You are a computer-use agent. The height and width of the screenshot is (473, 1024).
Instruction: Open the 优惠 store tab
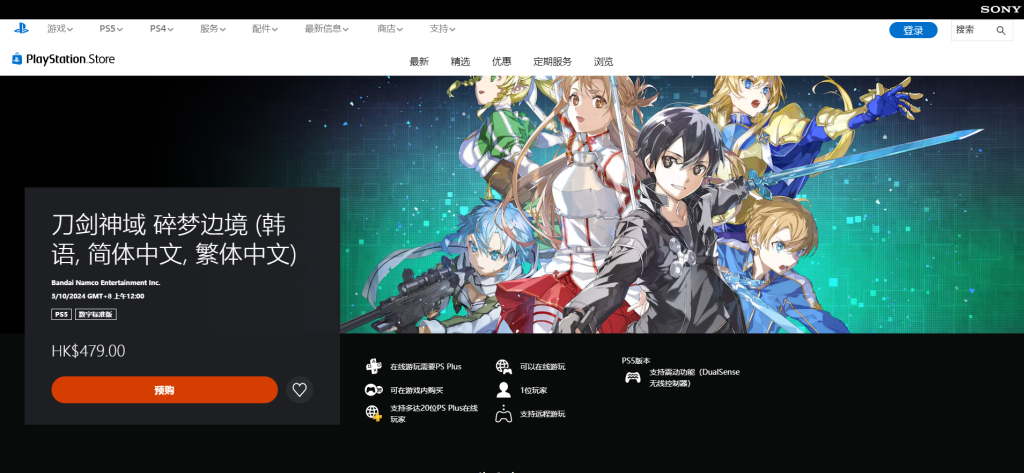pyautogui.click(x=502, y=62)
